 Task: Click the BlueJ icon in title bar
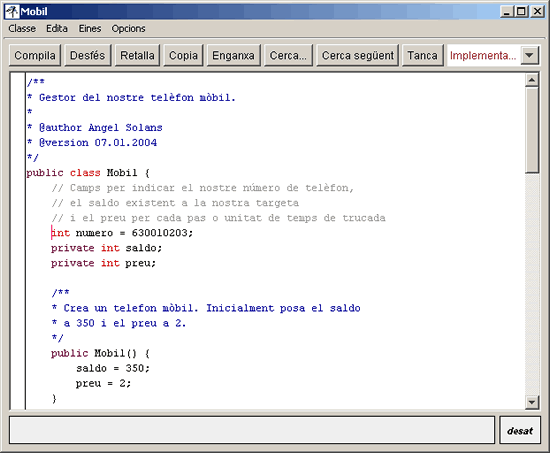[12, 12]
